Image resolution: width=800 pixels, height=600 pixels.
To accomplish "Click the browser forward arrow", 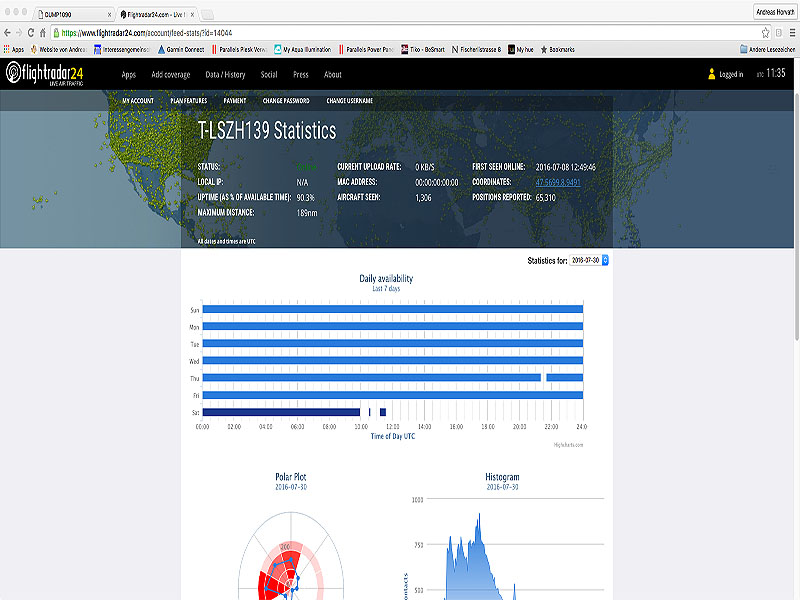I will click(x=19, y=33).
